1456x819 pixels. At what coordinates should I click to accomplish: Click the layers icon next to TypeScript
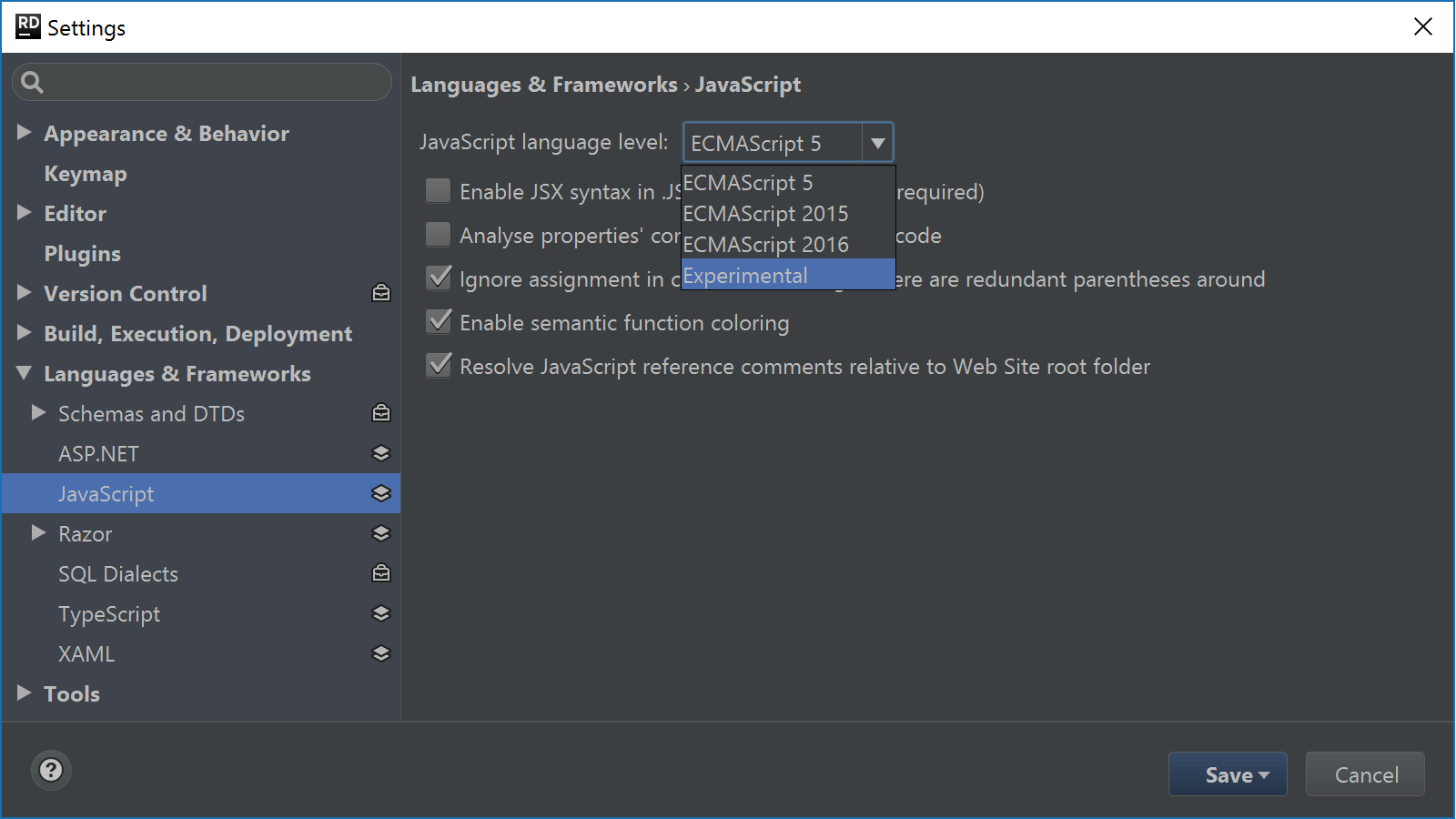coord(381,613)
